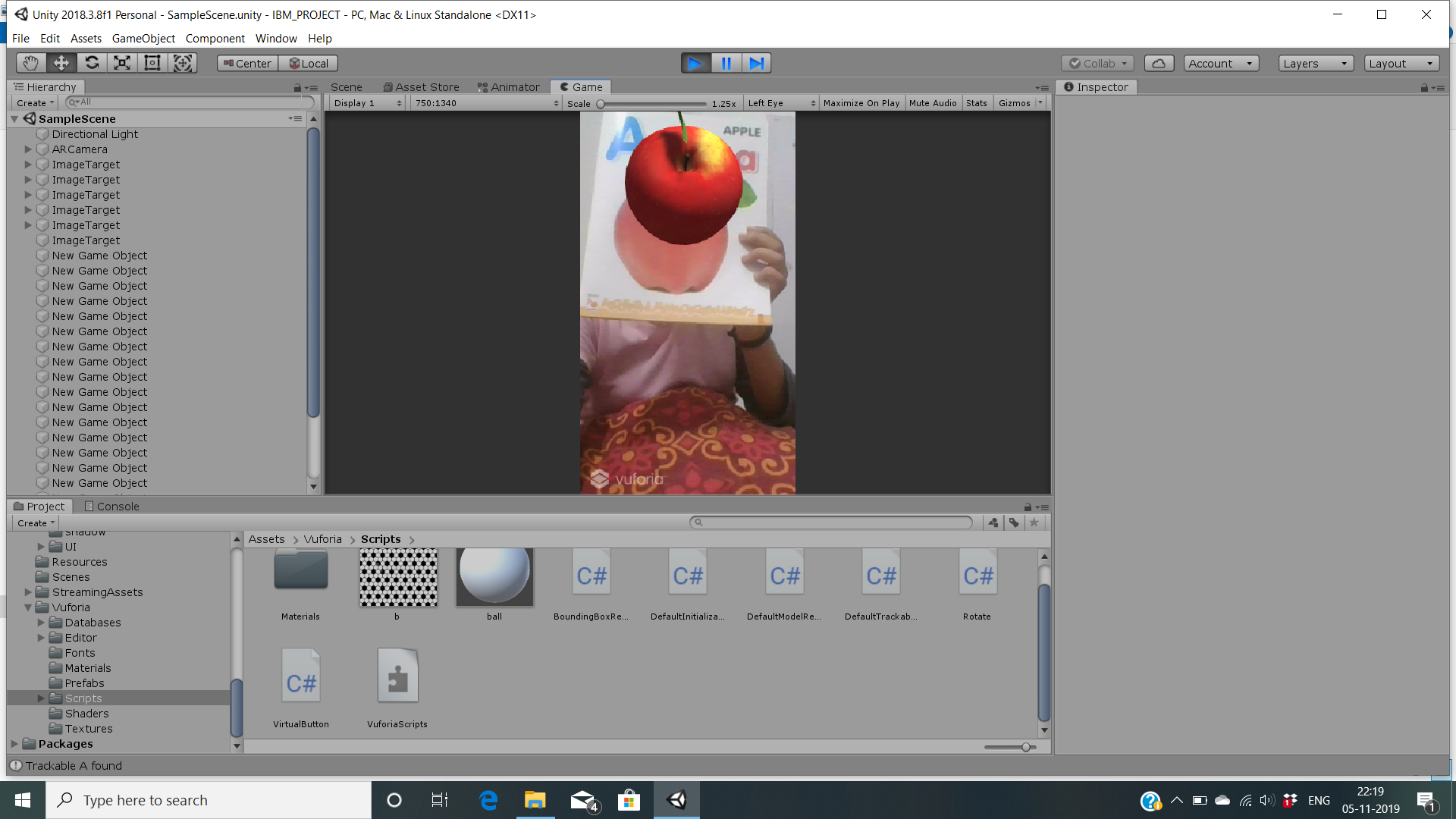The height and width of the screenshot is (819, 1456).
Task: Click the Pause playback button
Action: click(726, 63)
